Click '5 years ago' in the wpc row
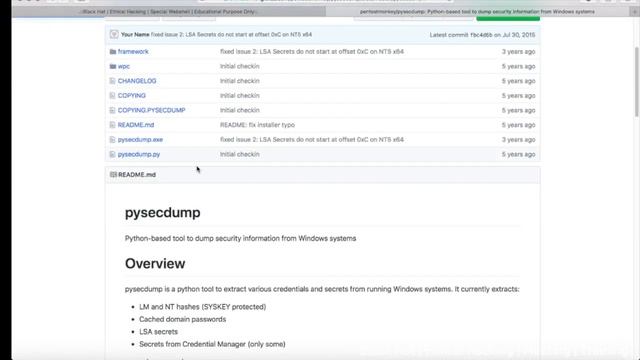Screen dimensions: 640x360 (x=518, y=67)
